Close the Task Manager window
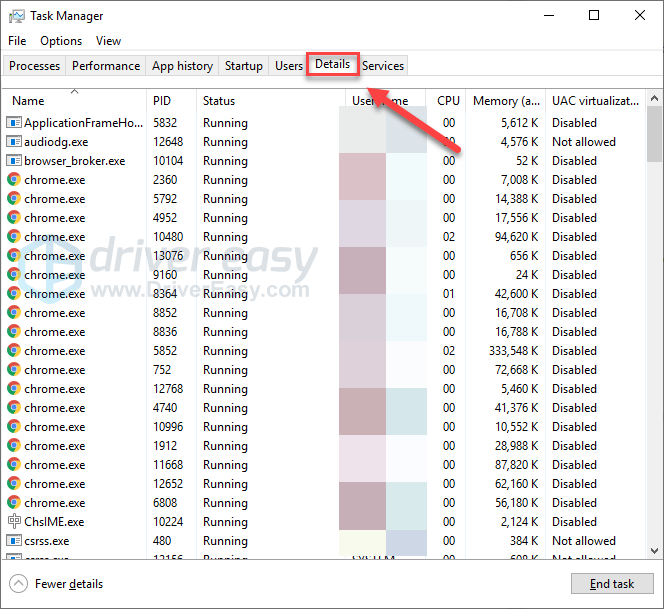 click(640, 16)
